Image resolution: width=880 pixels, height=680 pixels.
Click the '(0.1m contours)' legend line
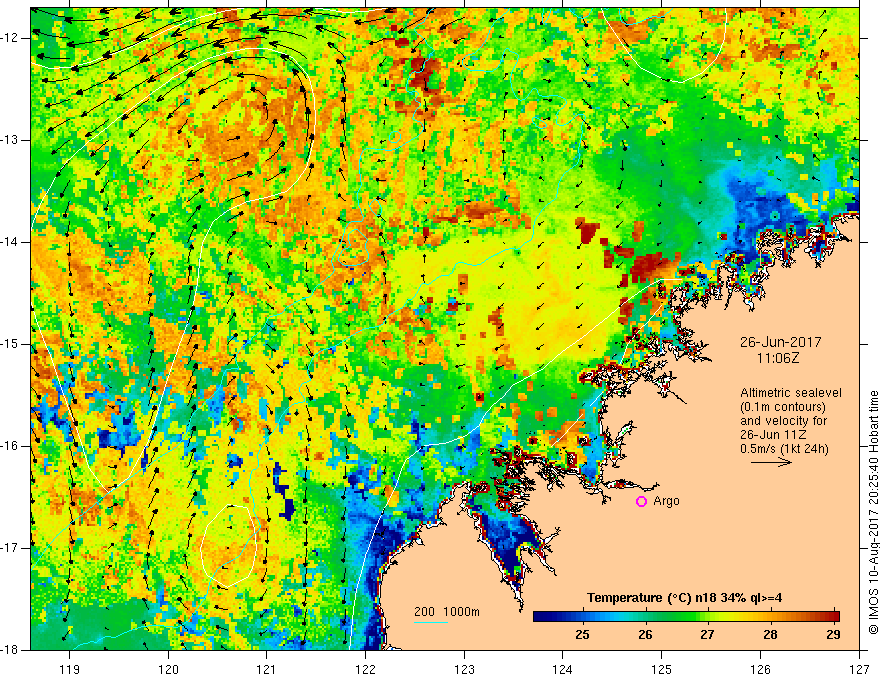[783, 407]
